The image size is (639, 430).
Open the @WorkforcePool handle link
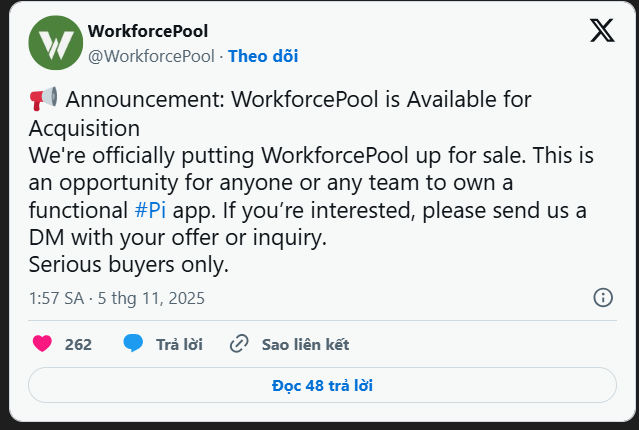pos(151,56)
